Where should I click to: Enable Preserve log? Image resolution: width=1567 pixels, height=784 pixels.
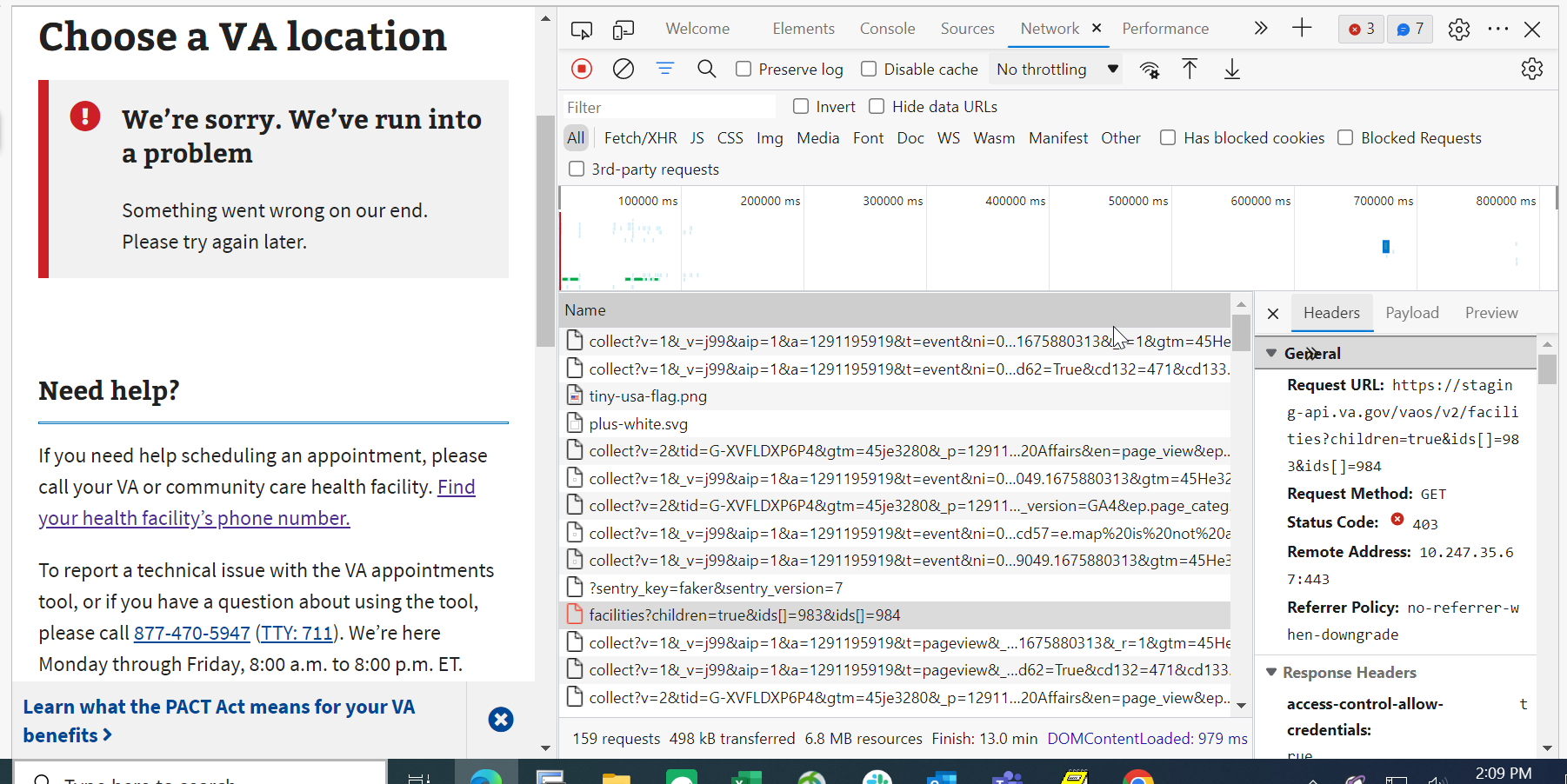[743, 69]
